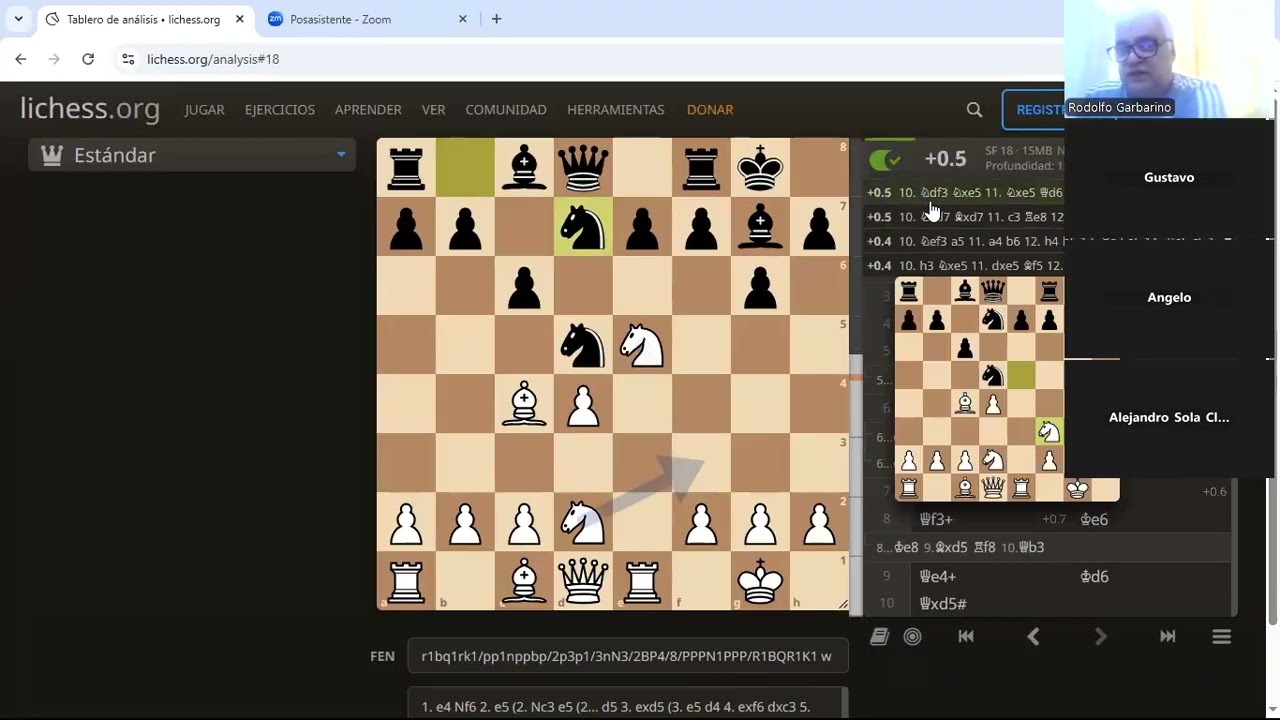The image size is (1280, 720).
Task: Select the black queen on d8
Action: coord(583,168)
